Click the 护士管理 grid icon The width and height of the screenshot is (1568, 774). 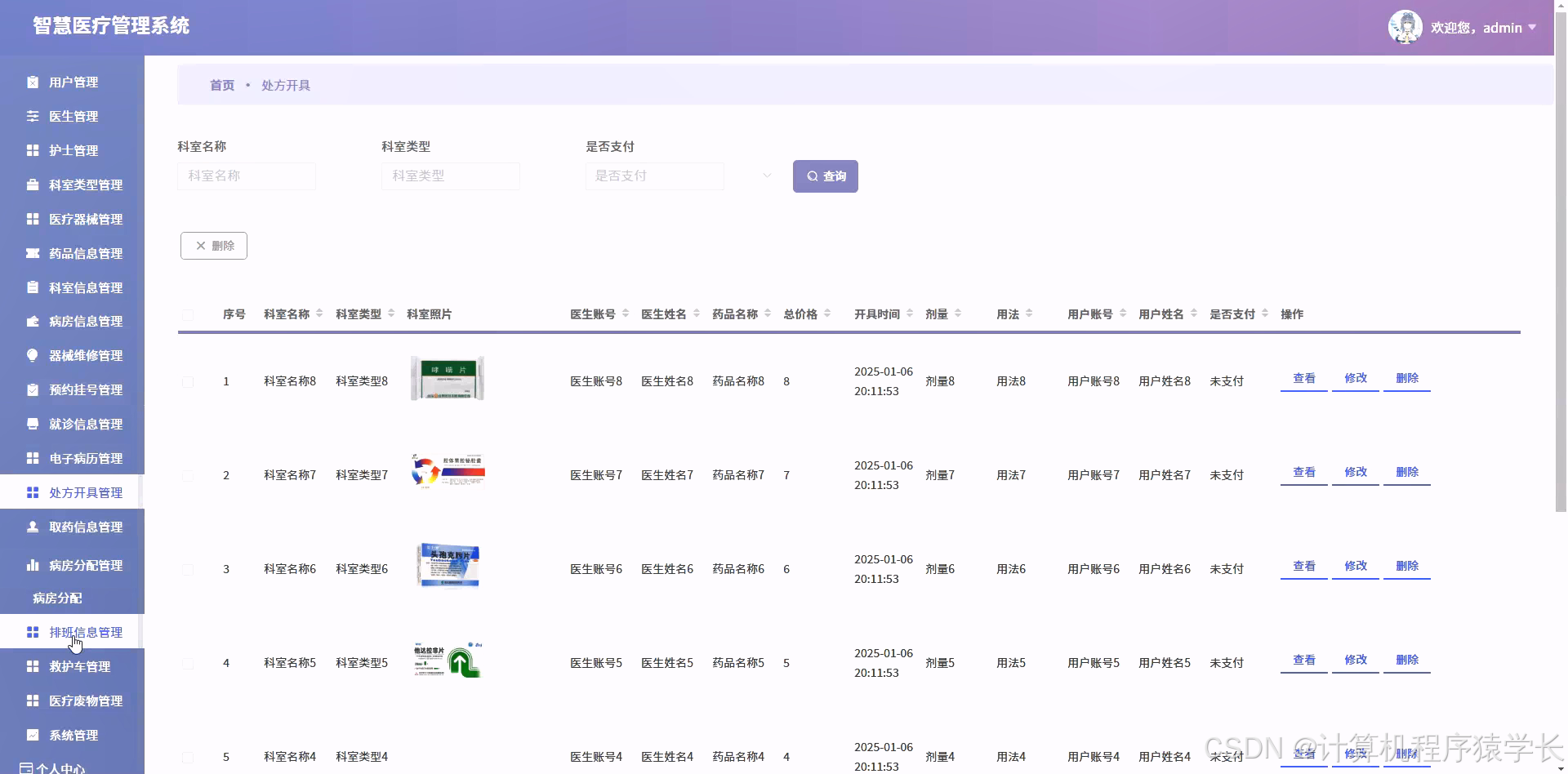[33, 150]
